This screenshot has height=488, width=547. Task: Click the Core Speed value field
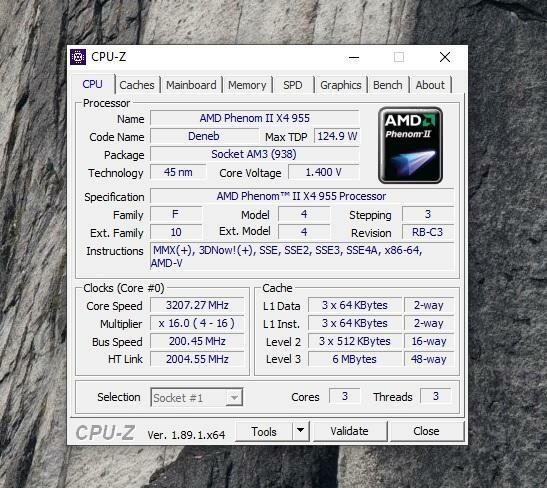pyautogui.click(x=197, y=305)
